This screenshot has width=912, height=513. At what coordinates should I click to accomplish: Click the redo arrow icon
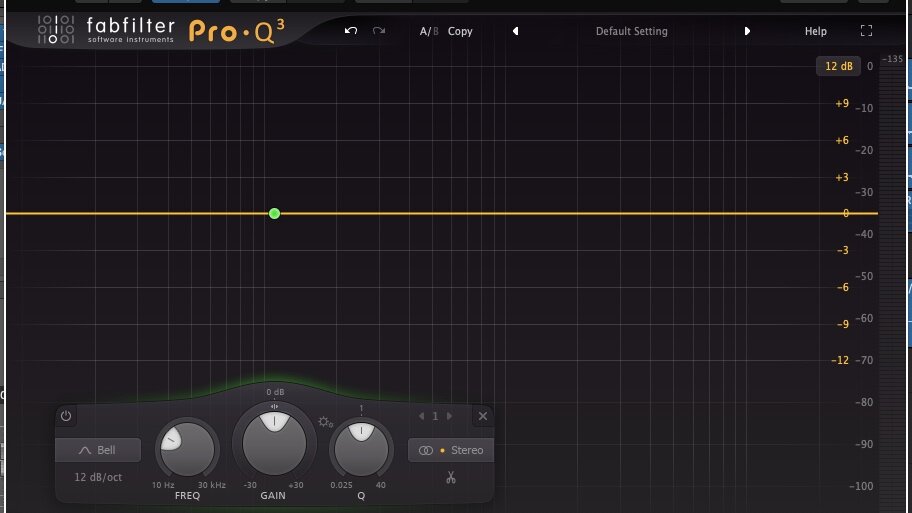click(379, 31)
